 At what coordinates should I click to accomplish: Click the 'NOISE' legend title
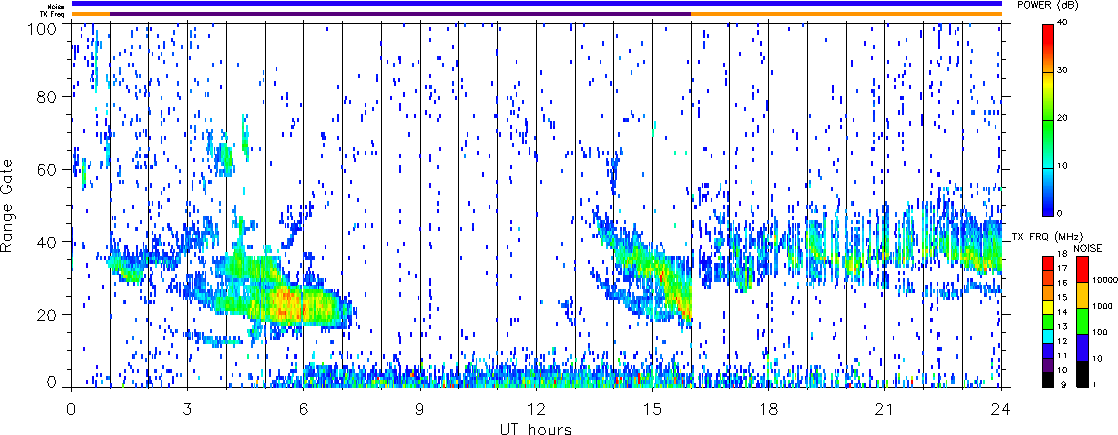[x=1087, y=248]
